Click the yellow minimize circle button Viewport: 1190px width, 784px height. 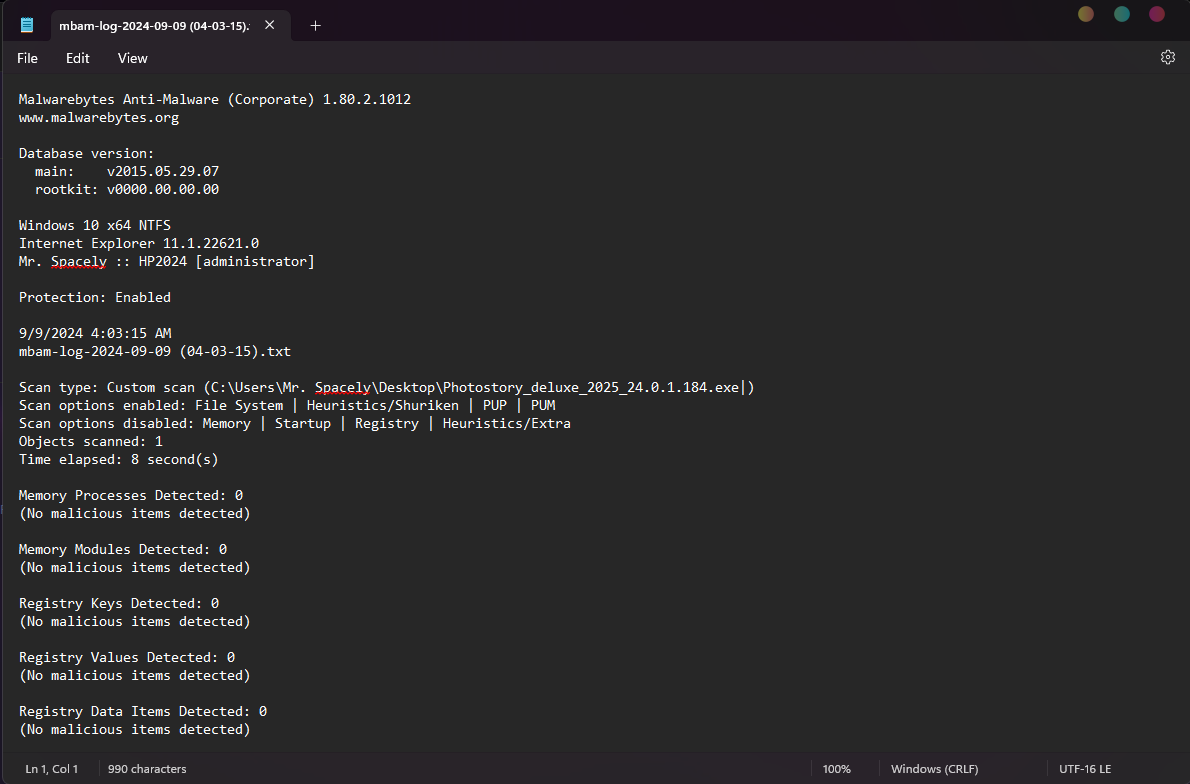[1085, 14]
